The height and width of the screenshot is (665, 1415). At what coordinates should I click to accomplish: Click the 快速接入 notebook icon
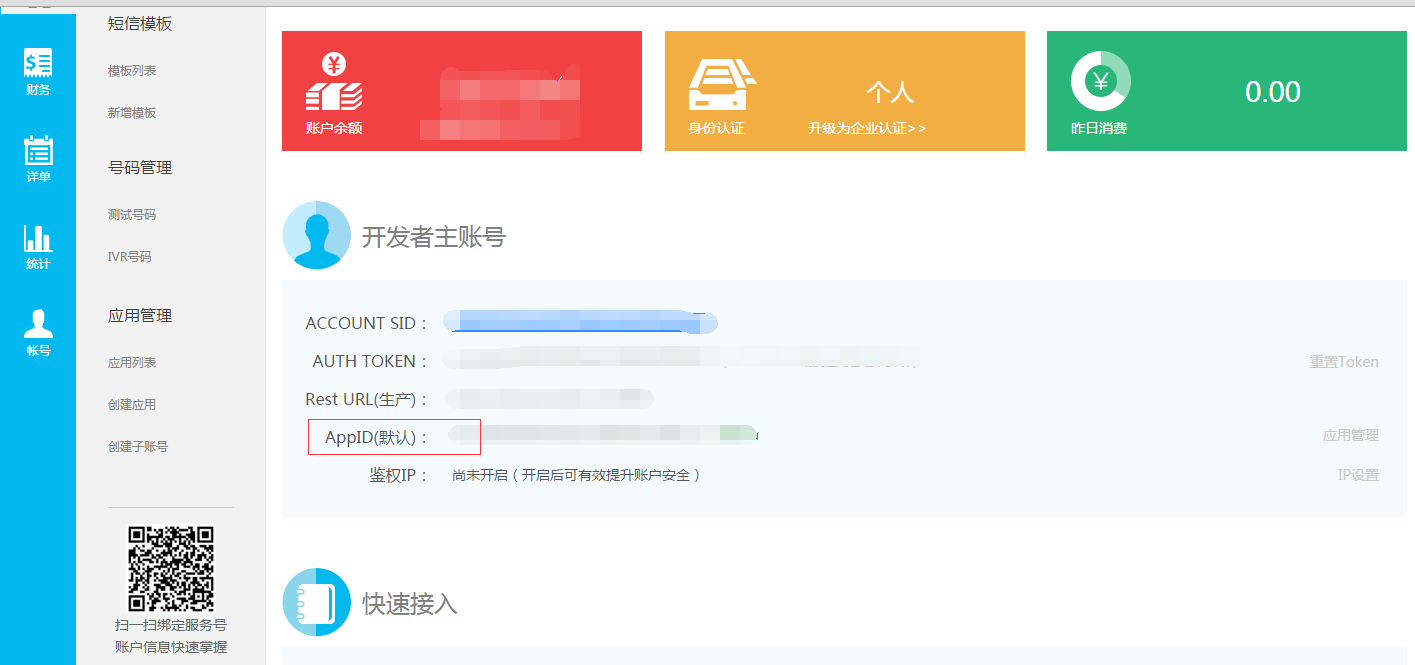(x=317, y=602)
